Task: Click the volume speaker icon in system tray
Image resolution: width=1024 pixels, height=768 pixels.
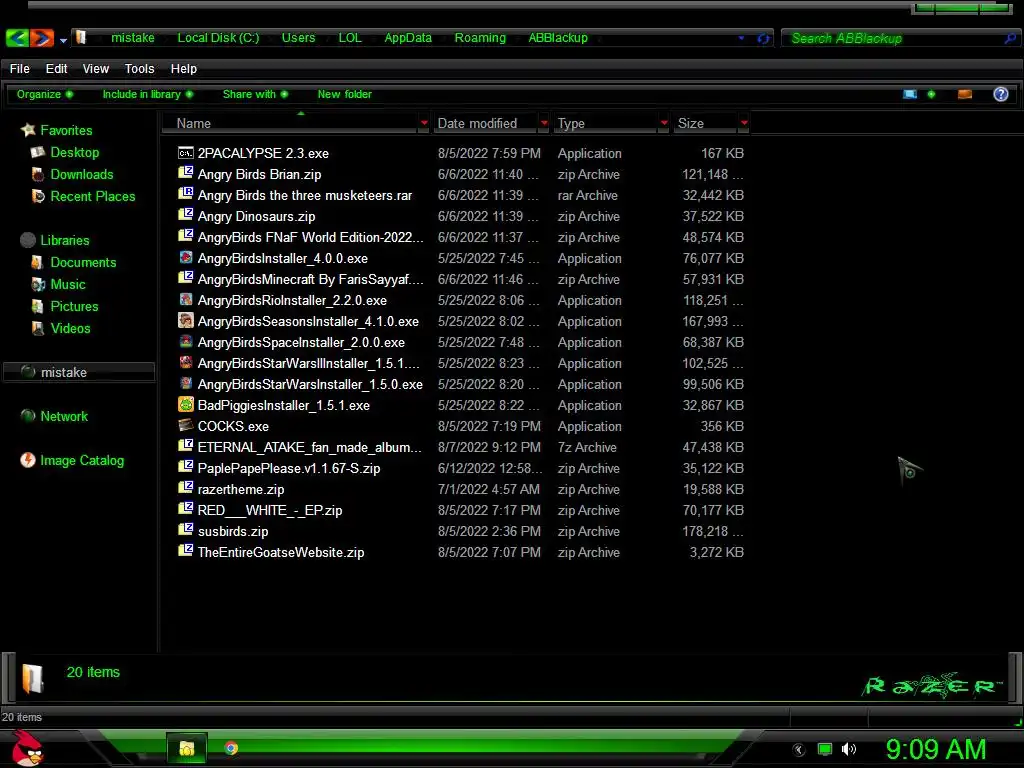Action: [x=848, y=749]
